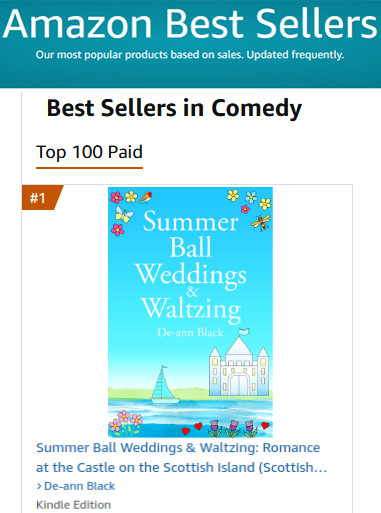The image size is (381, 513).
Task: Click the sailboat on the book cover
Action: point(164,385)
